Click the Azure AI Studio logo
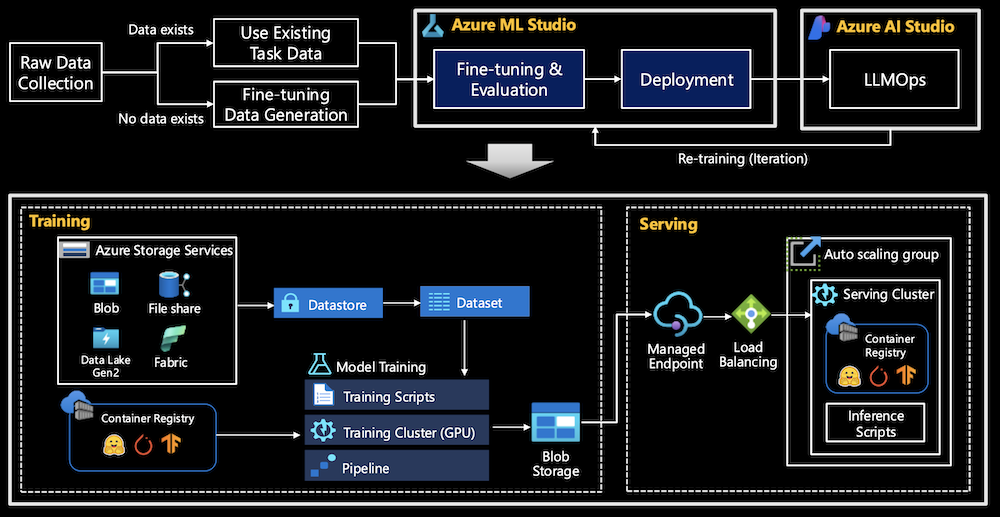 tap(821, 27)
